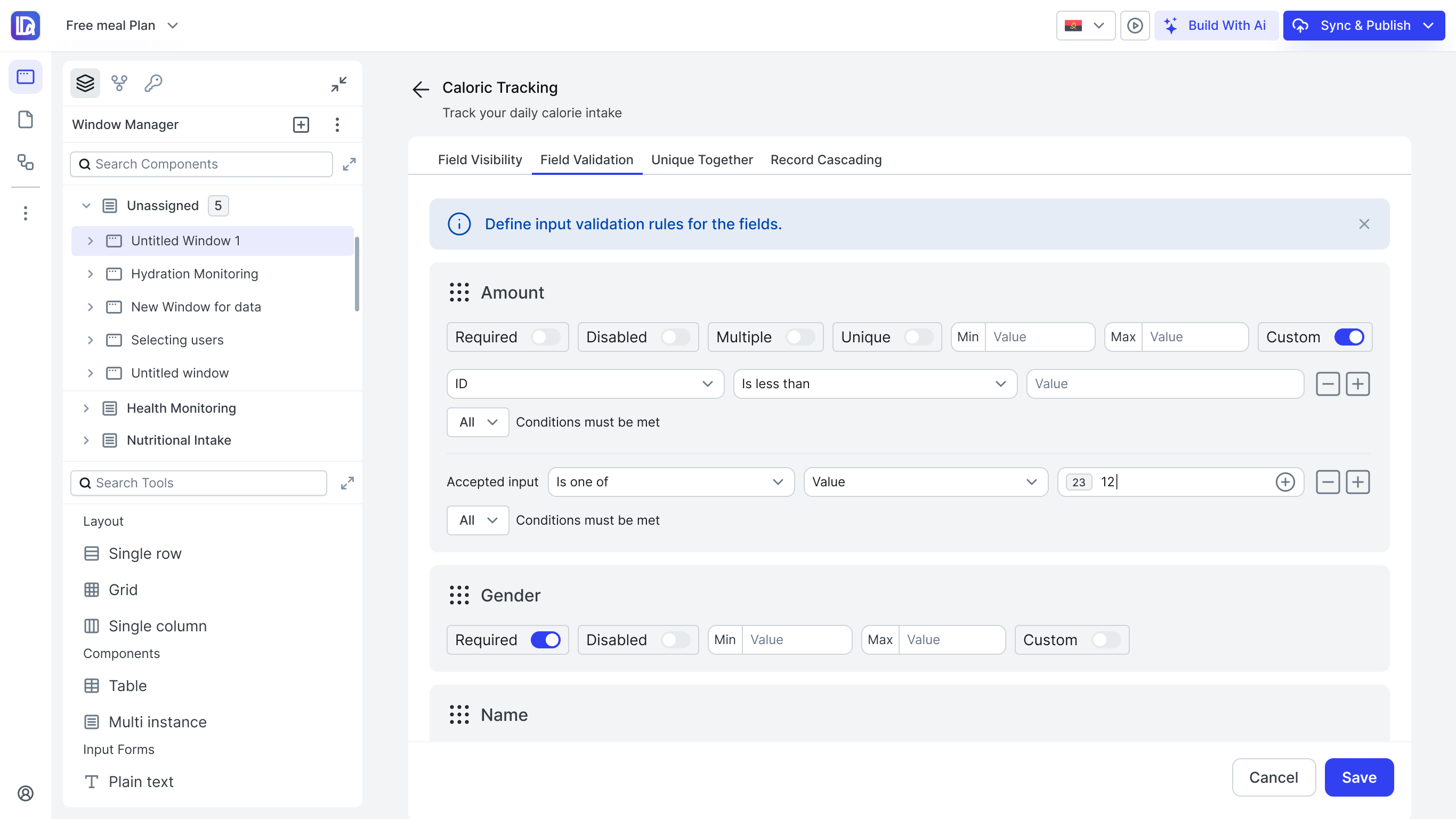
Task: Switch to Unique Together tab
Action: pos(701,159)
